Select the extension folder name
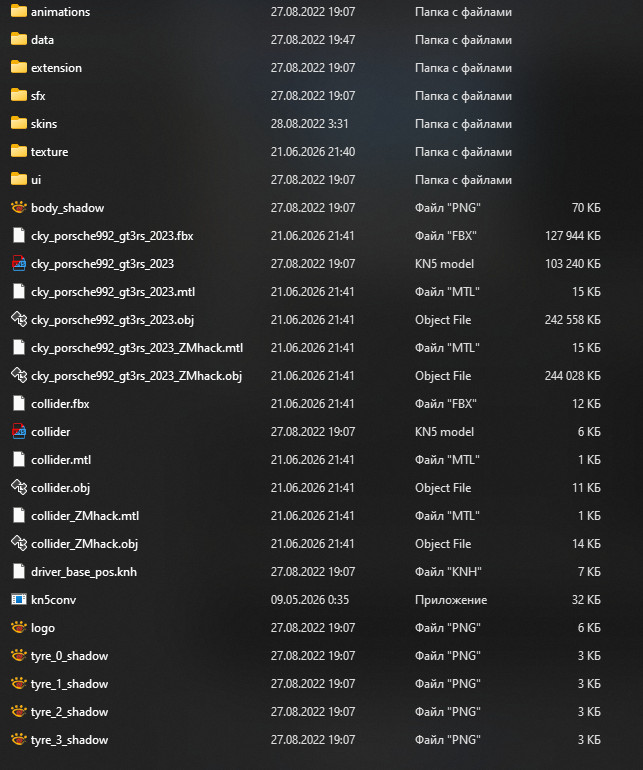This screenshot has height=770, width=643. [56, 68]
